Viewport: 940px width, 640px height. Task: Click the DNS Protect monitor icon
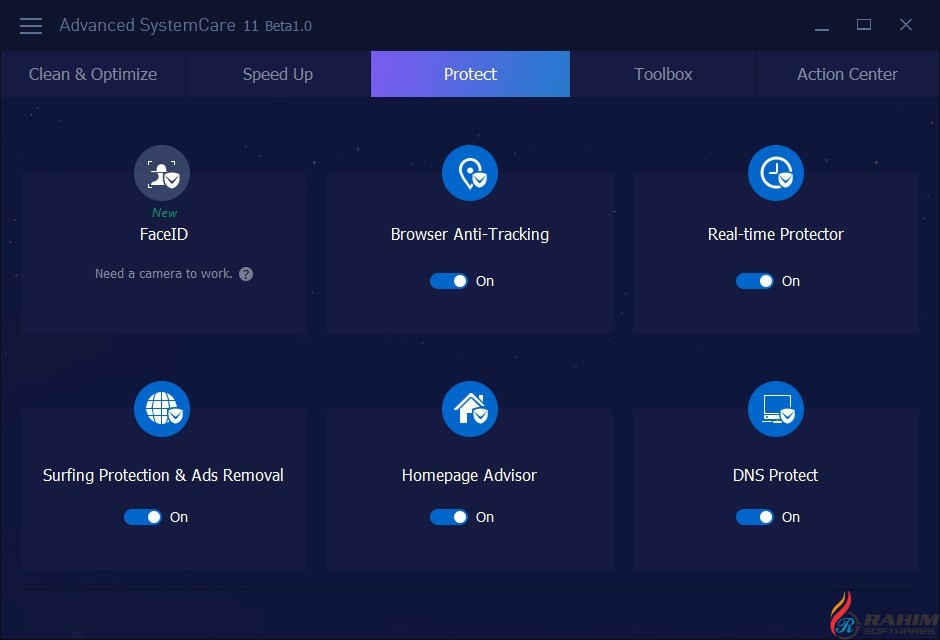pyautogui.click(x=776, y=409)
